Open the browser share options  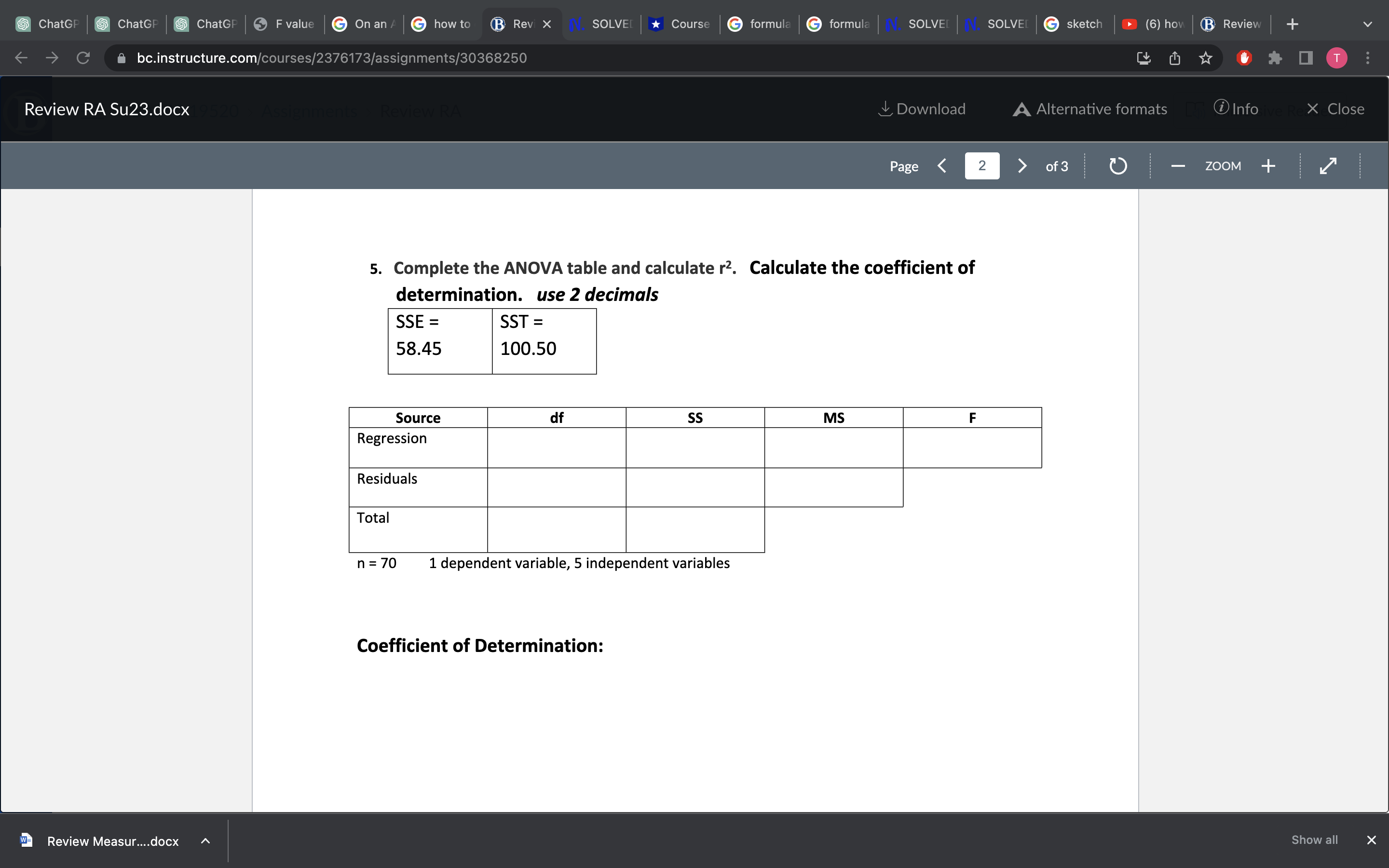click(1174, 57)
